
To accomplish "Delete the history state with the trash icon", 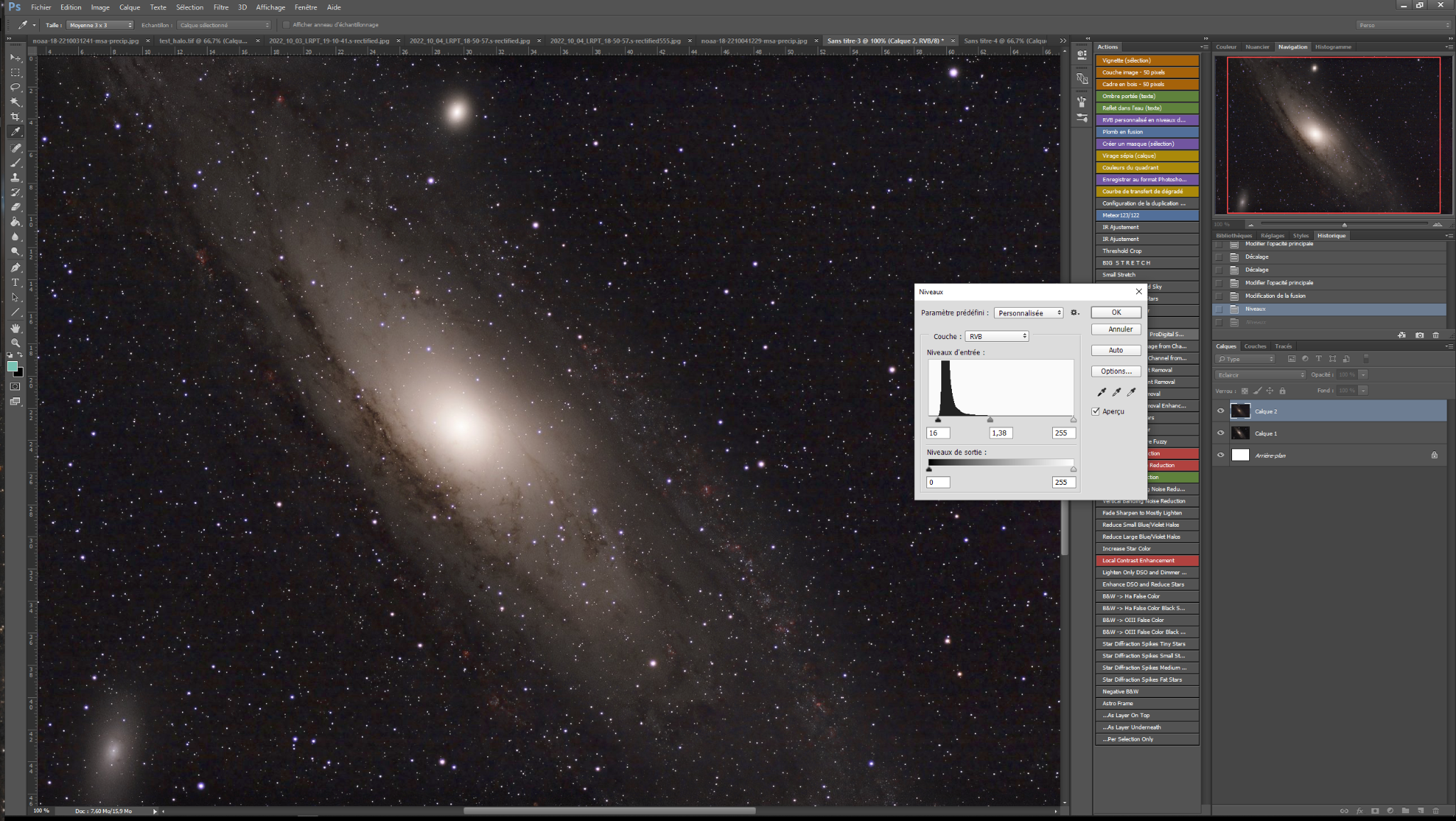I will pos(1435,335).
